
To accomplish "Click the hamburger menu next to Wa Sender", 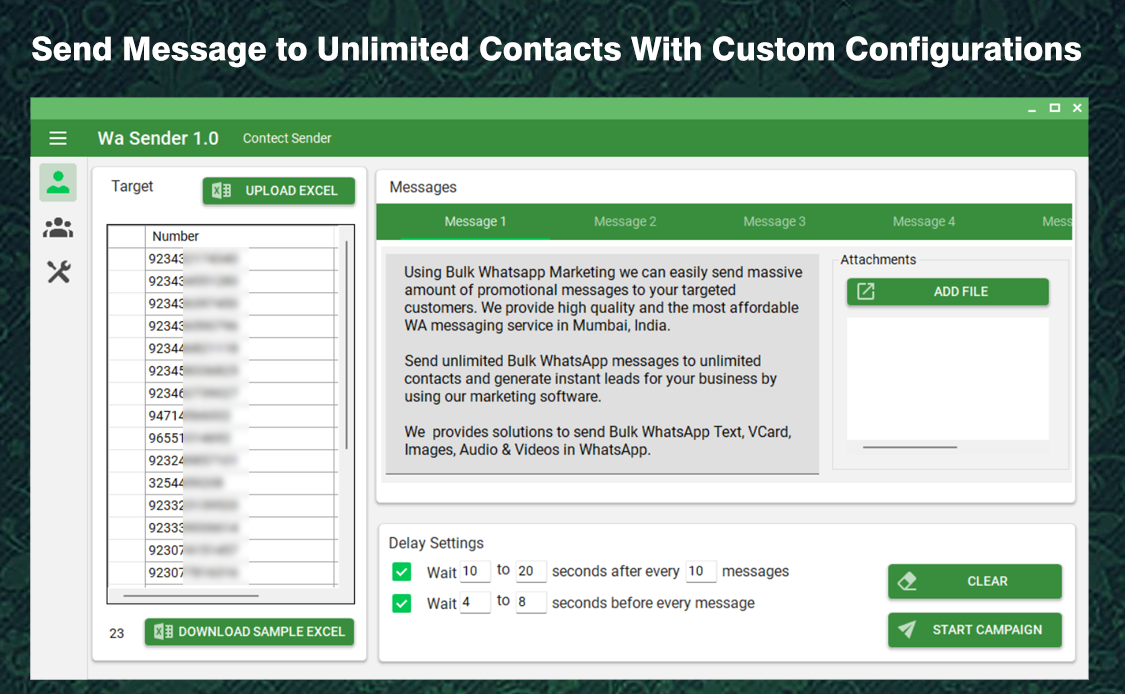I will point(58,138).
